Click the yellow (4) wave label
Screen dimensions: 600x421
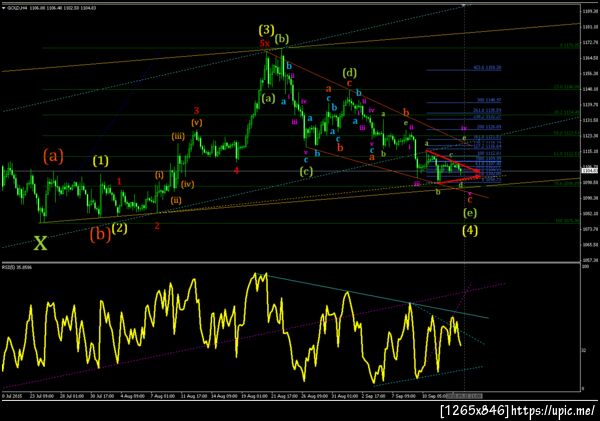[x=470, y=230]
